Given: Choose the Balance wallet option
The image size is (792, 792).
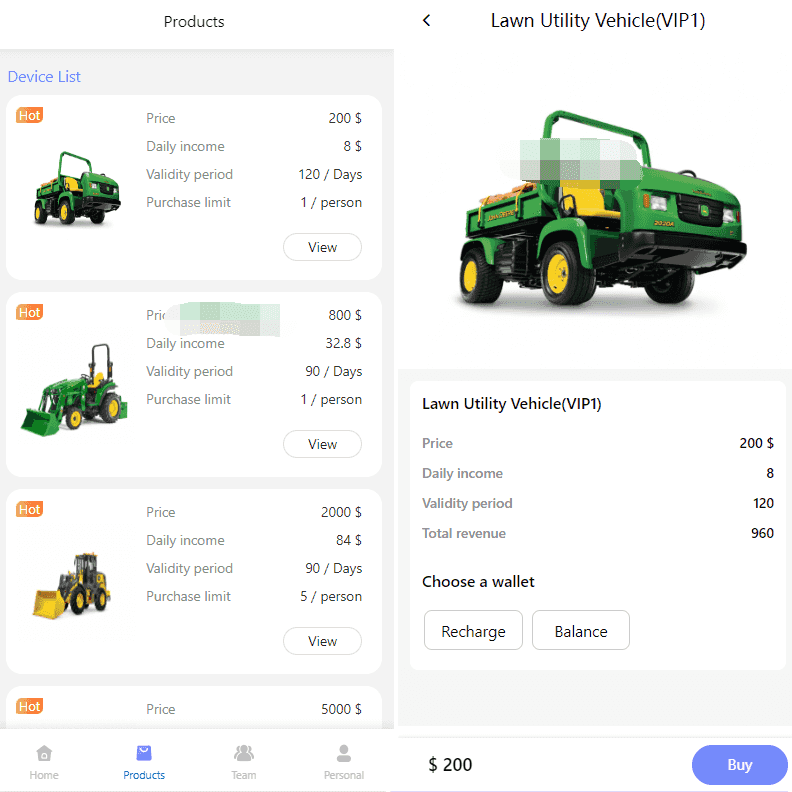Looking at the screenshot, I should 581,630.
